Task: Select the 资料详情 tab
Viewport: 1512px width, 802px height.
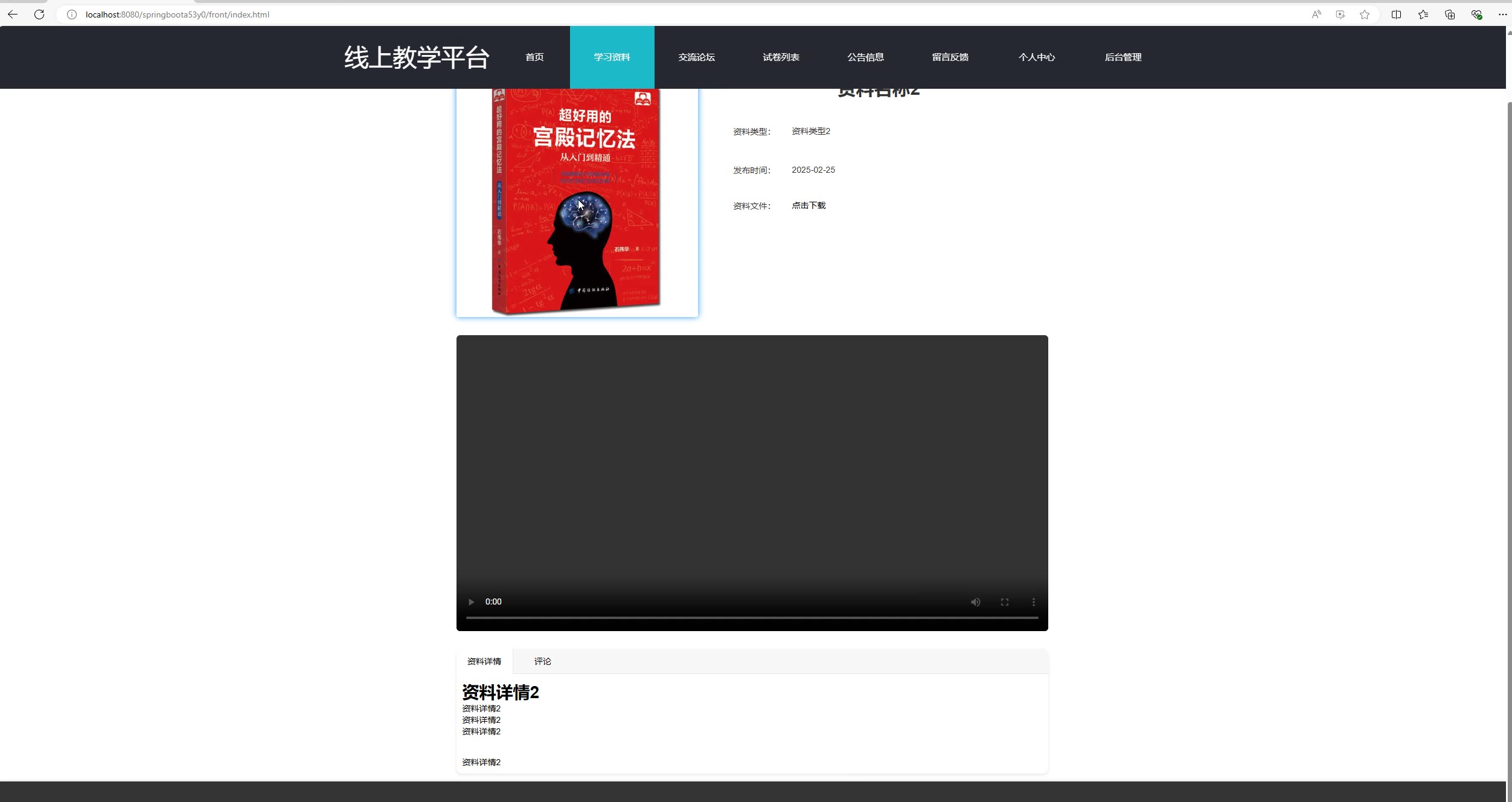Action: coord(484,661)
